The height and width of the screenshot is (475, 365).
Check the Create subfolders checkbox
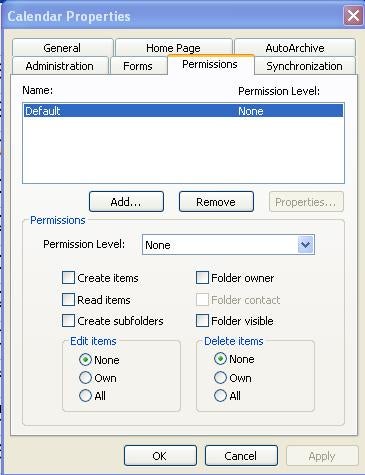point(68,321)
